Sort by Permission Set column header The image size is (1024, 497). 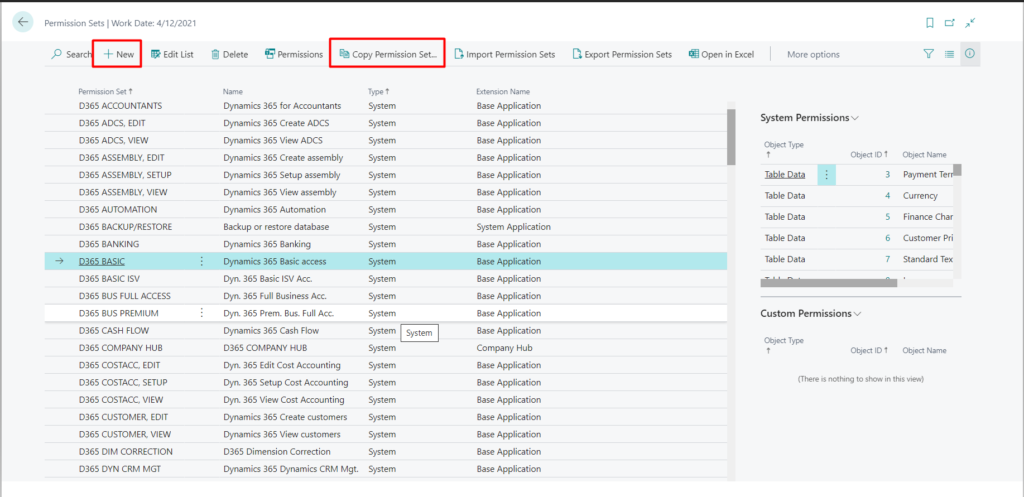(106, 91)
